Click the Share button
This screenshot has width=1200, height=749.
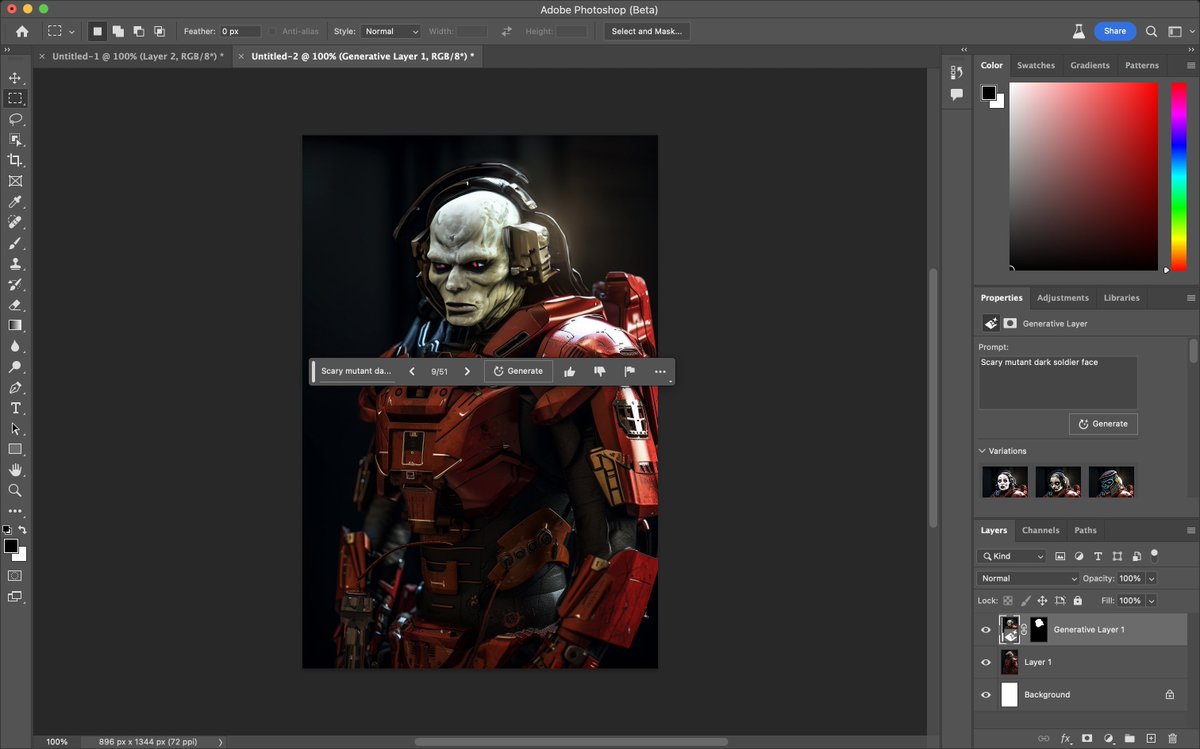click(x=1114, y=31)
